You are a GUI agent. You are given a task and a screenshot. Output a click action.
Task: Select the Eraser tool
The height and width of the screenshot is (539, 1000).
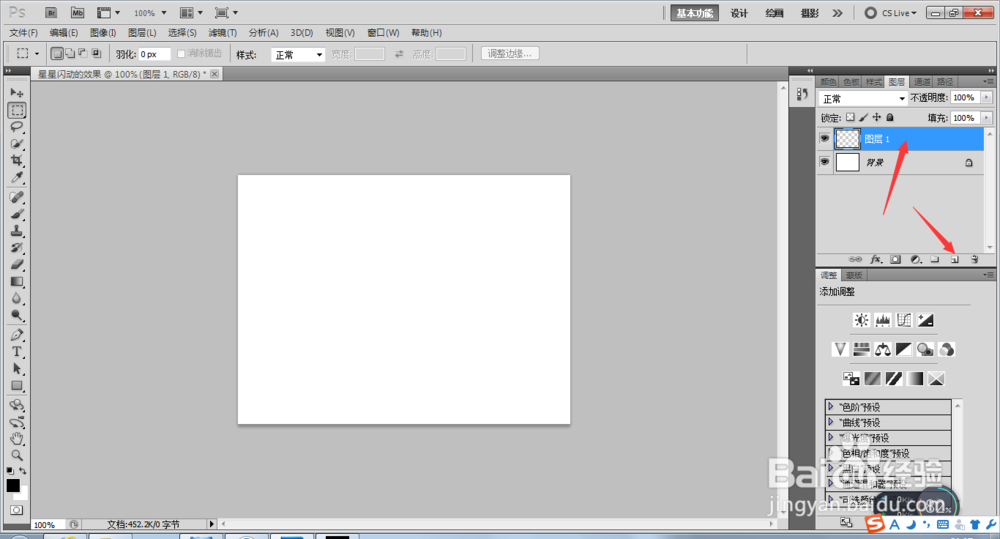point(17,264)
